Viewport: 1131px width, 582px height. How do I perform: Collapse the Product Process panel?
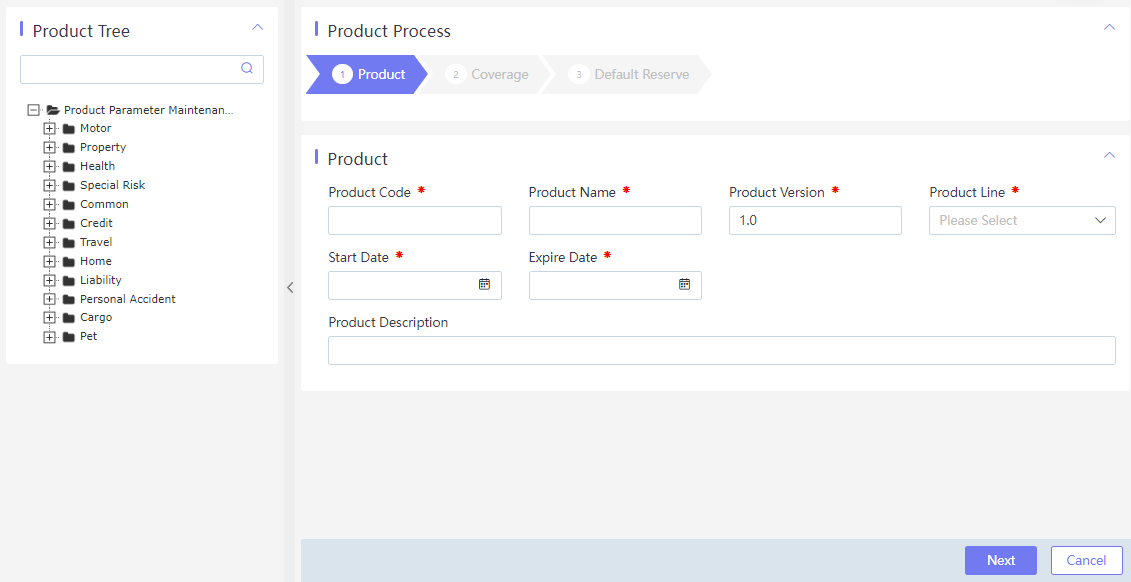click(1109, 27)
